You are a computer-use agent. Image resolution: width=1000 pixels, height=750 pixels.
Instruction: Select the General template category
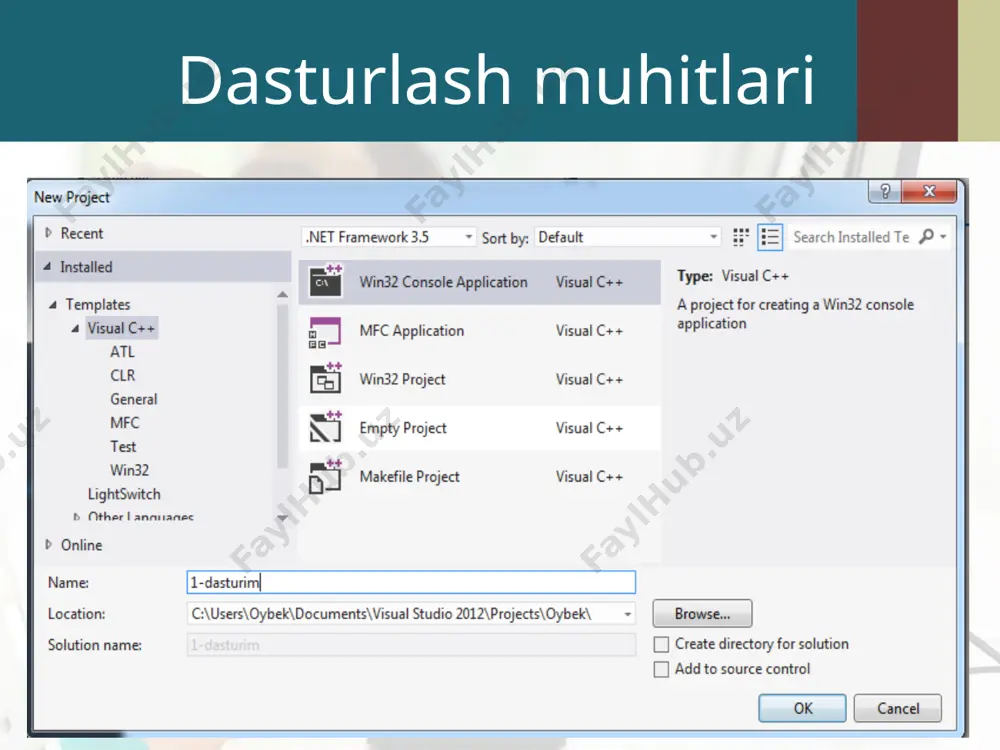point(133,399)
